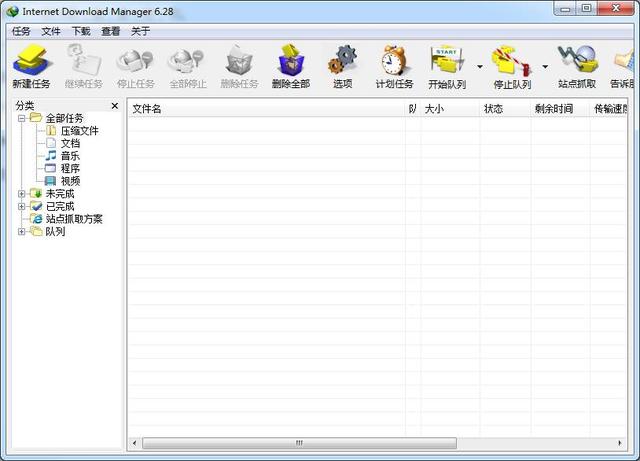Select 站点抓取方案 item
The height and width of the screenshot is (461, 640).
pos(74,219)
